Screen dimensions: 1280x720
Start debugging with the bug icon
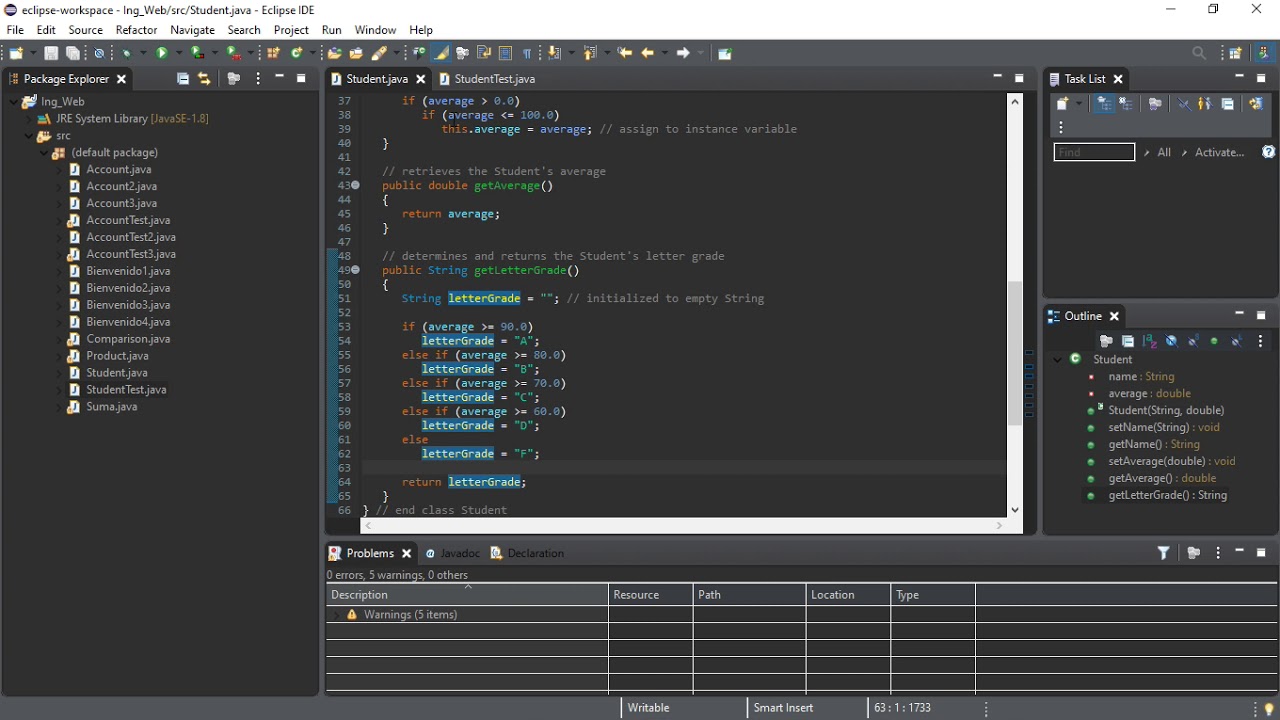point(127,53)
